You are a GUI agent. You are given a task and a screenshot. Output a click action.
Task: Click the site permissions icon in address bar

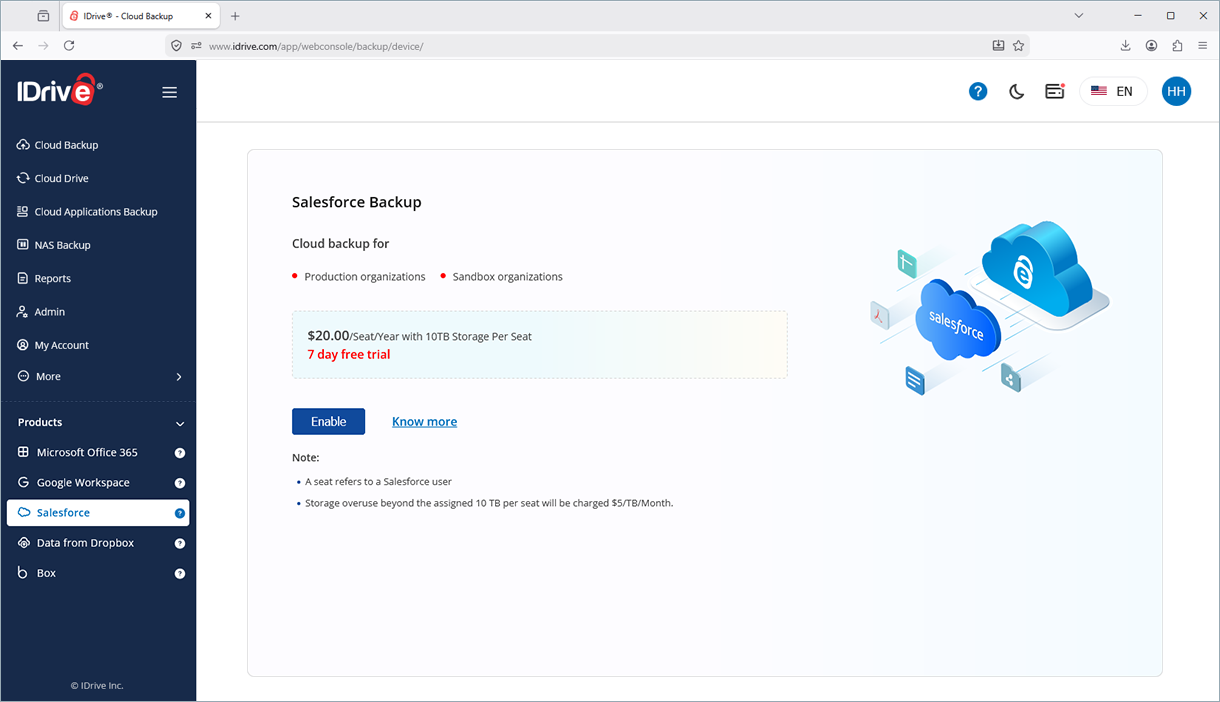coord(196,46)
